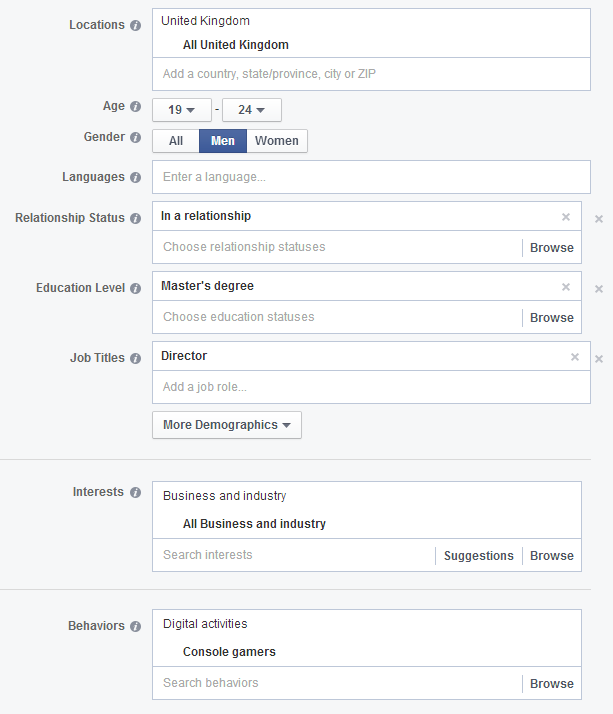This screenshot has height=714, width=613.
Task: Click the info icon next to Languages
Action: 136,177
